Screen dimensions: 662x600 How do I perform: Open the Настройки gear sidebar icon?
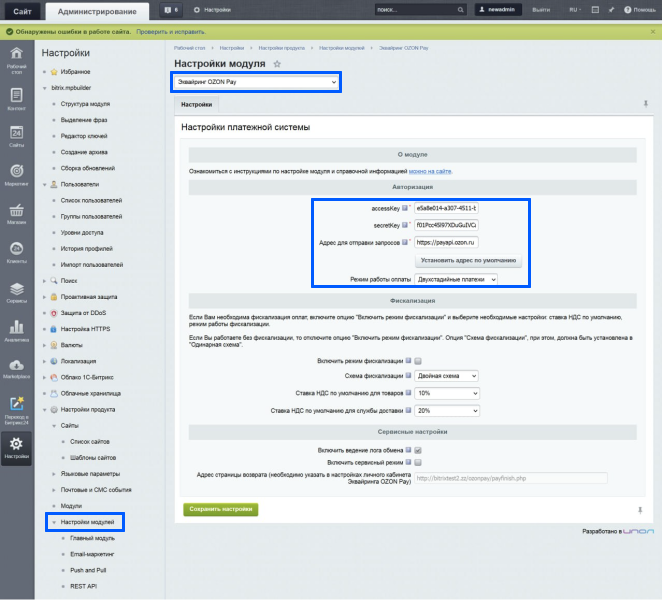click(x=16, y=448)
